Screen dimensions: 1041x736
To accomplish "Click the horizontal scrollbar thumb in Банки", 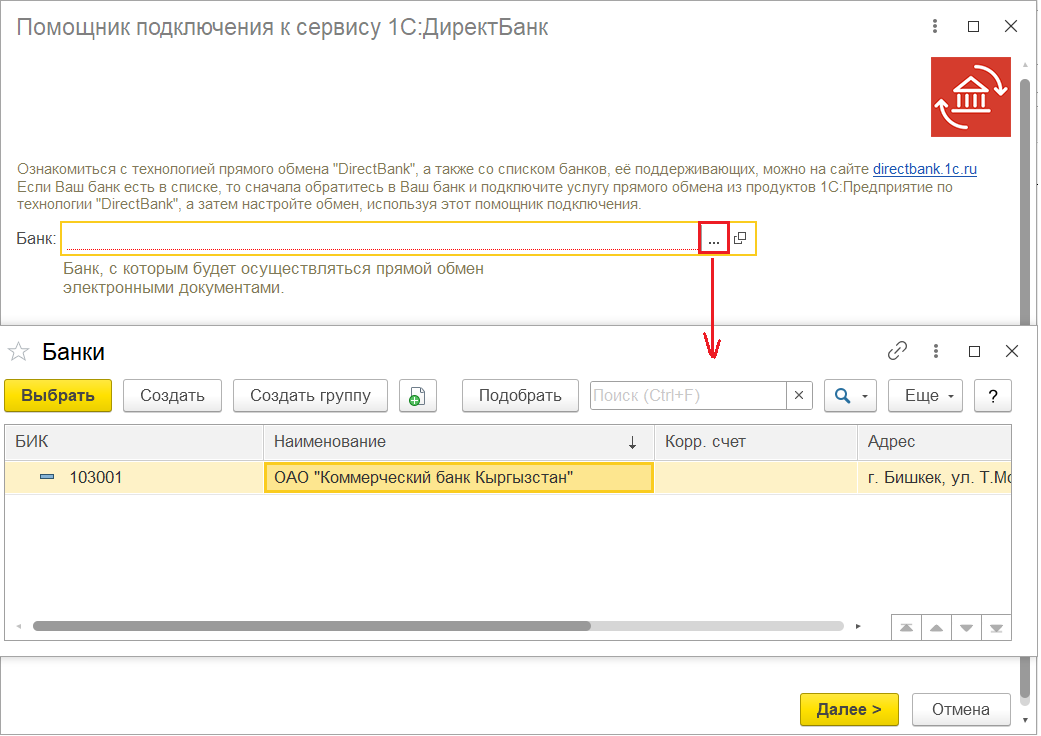I will [x=311, y=626].
